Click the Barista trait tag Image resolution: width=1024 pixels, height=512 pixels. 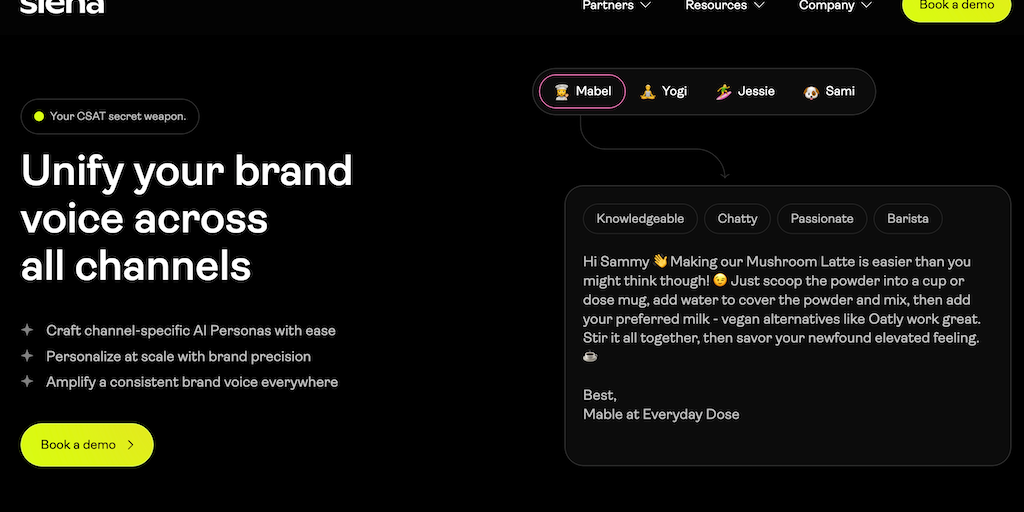(908, 219)
